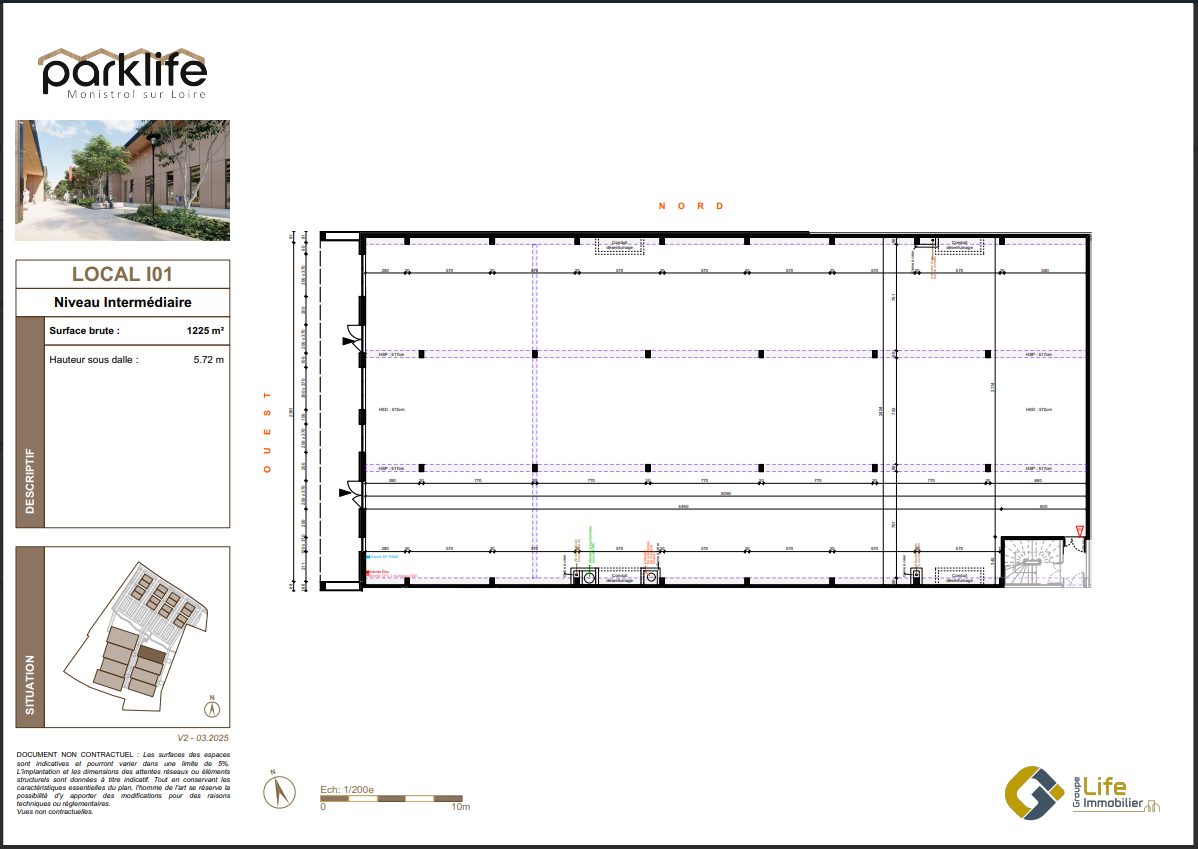This screenshot has width=1198, height=849.
Task: Click the Surface brute 1225 m² row
Action: (x=136, y=330)
